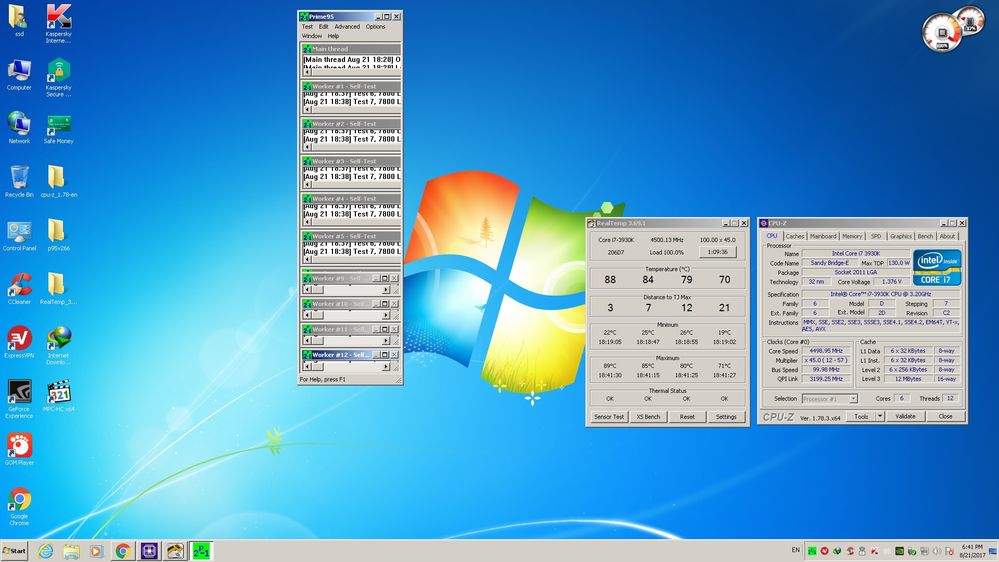Select the Main thread window title bar
Viewport: 999px width, 562px height.
pyautogui.click(x=351, y=48)
